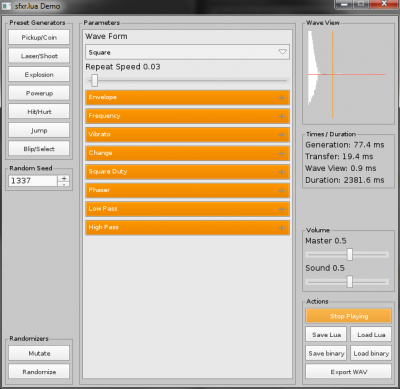Screen dimensions: 400x389
Task: Click the waveform display in Wave View
Action: pyautogui.click(x=348, y=74)
